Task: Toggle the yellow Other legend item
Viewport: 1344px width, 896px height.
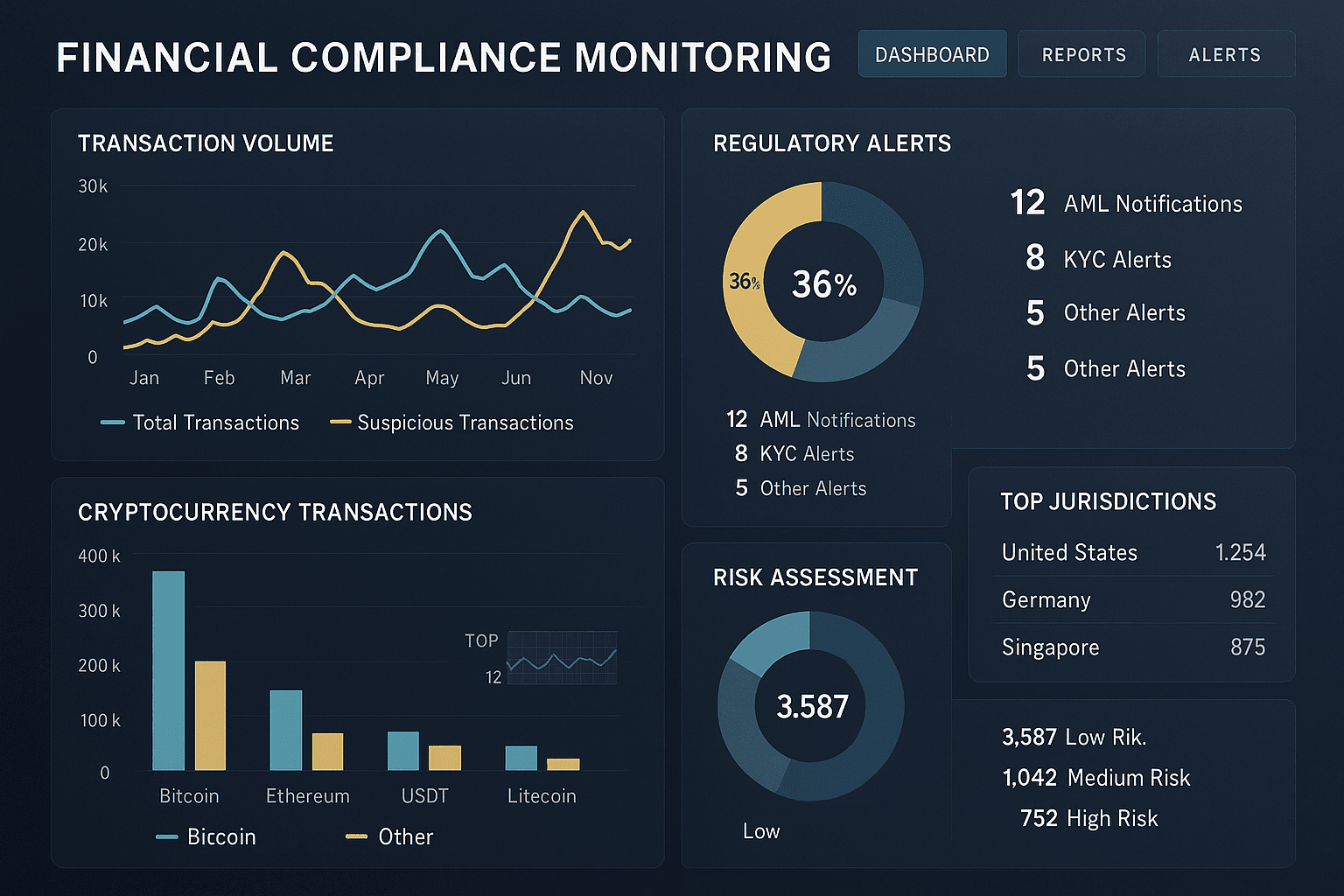Action: pyautogui.click(x=390, y=836)
